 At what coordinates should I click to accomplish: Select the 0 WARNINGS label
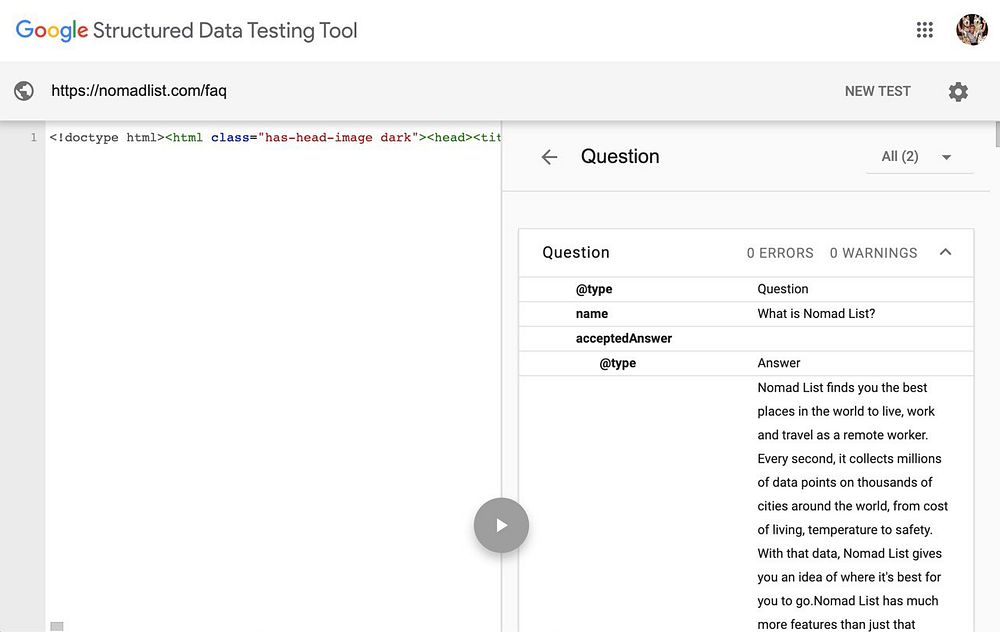[x=873, y=253]
